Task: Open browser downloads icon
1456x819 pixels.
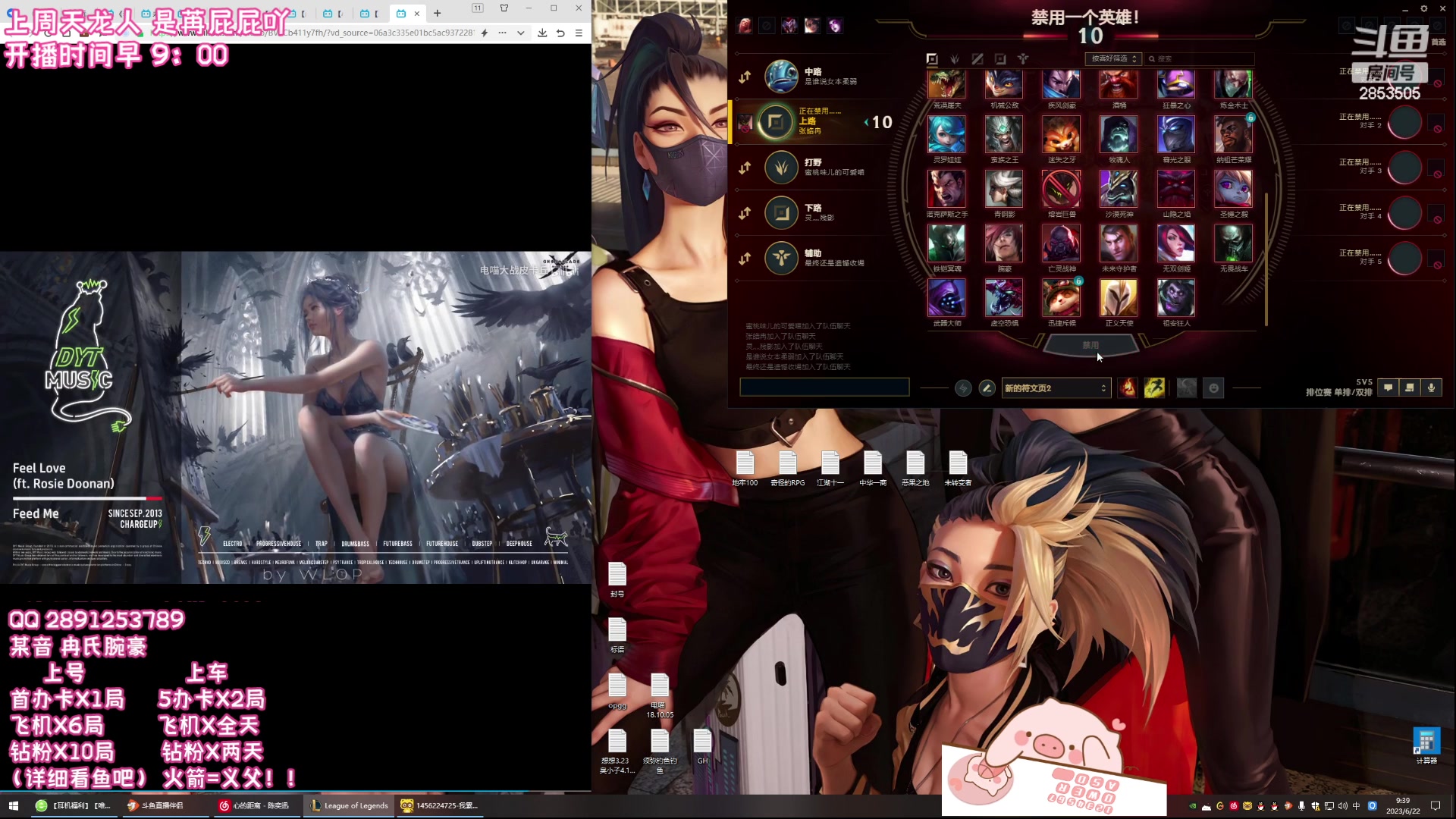Action: coord(542,33)
